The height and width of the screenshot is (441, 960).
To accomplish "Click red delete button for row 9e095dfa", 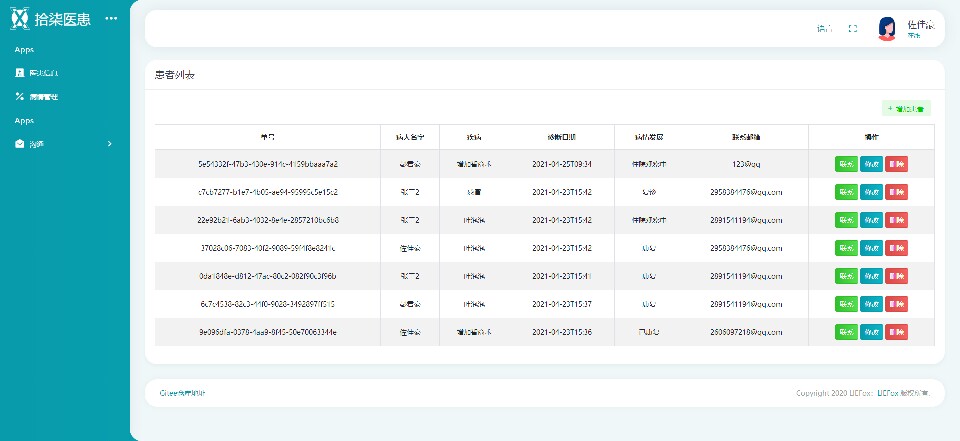I will pos(896,332).
